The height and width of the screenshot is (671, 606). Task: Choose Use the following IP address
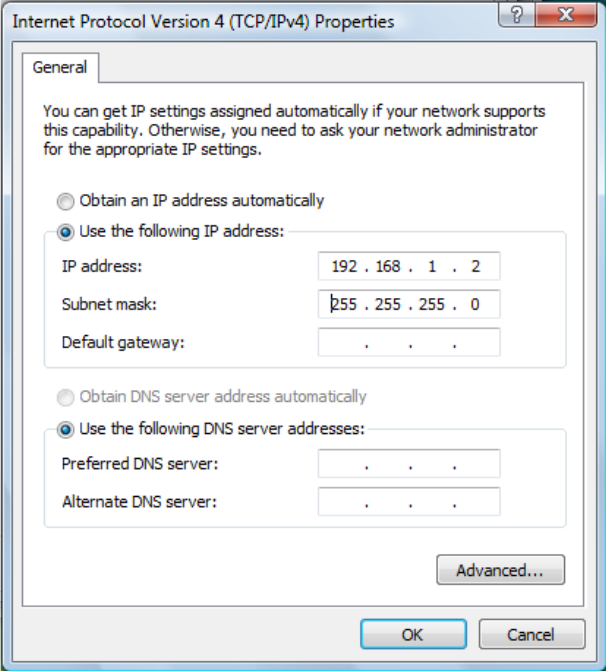66,232
